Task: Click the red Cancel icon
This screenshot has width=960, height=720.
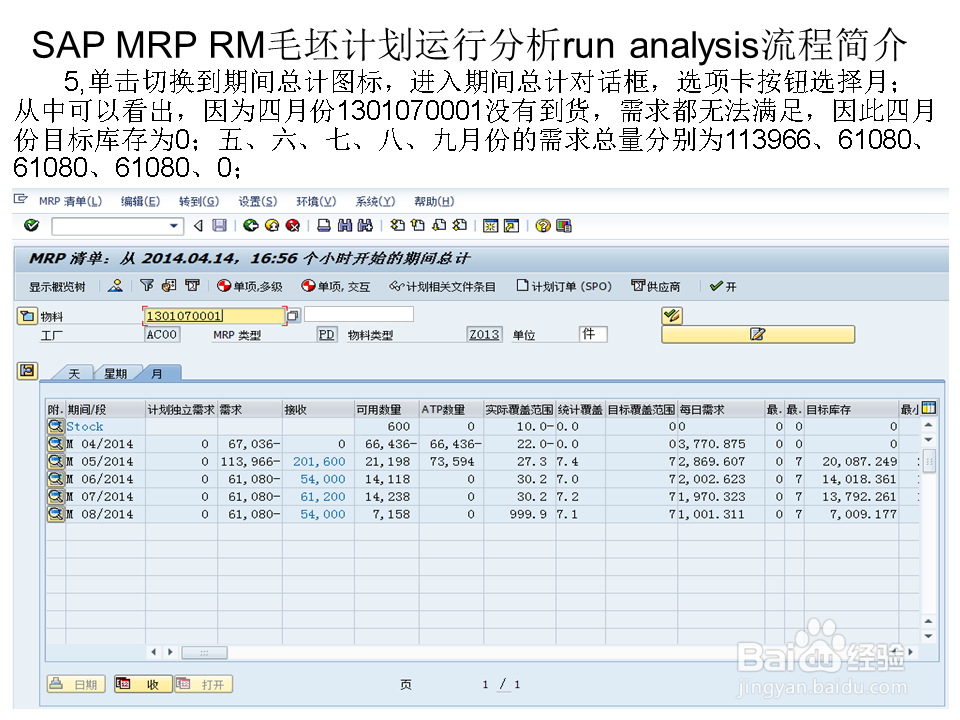Action: pyautogui.click(x=293, y=226)
